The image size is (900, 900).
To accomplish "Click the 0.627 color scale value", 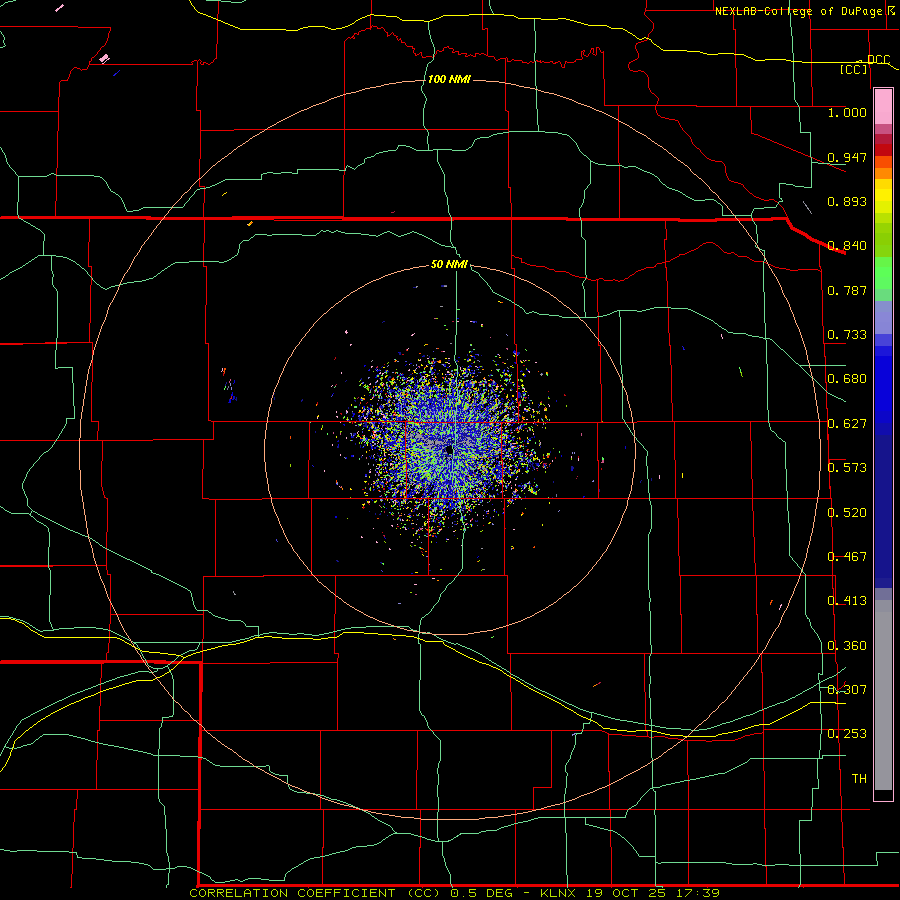I will pyautogui.click(x=847, y=424).
